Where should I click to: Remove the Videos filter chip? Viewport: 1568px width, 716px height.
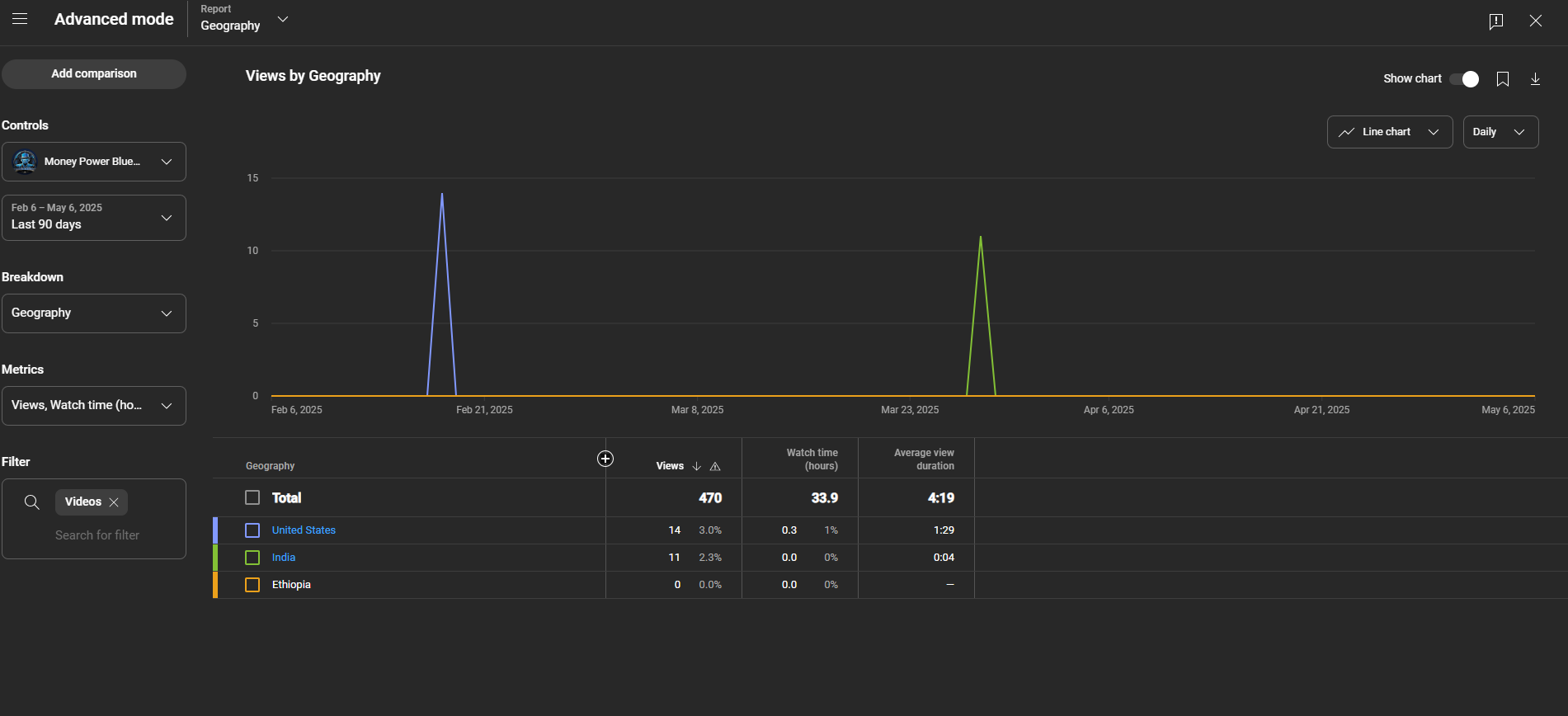point(114,502)
